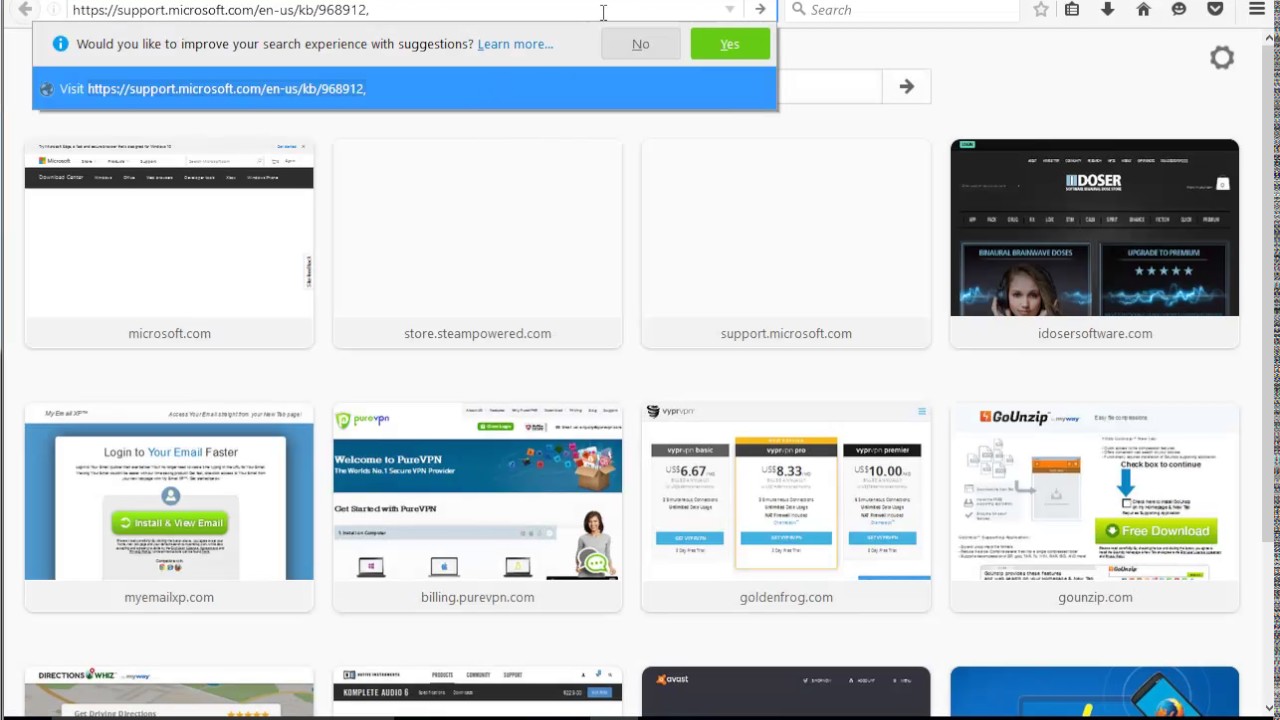Image resolution: width=1280 pixels, height=720 pixels.
Task: Click the new tab search submit arrow
Action: coord(906,87)
